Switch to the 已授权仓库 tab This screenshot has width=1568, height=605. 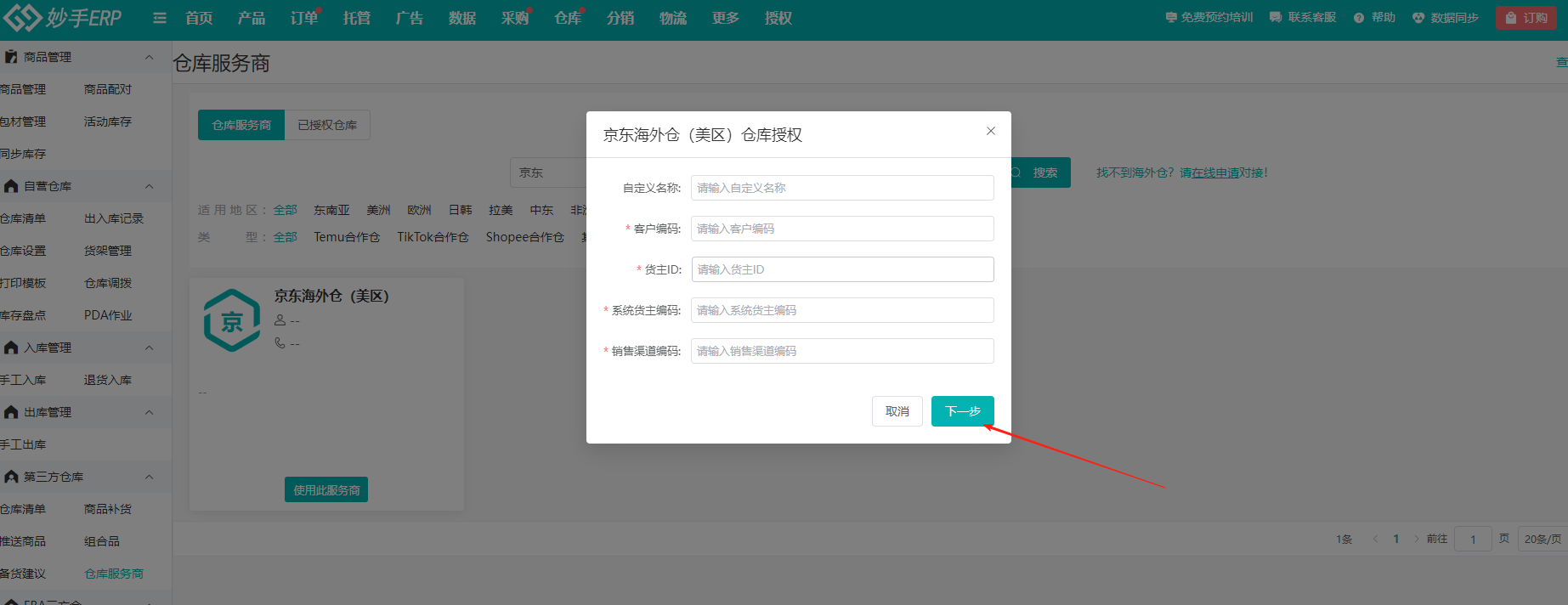[x=327, y=125]
